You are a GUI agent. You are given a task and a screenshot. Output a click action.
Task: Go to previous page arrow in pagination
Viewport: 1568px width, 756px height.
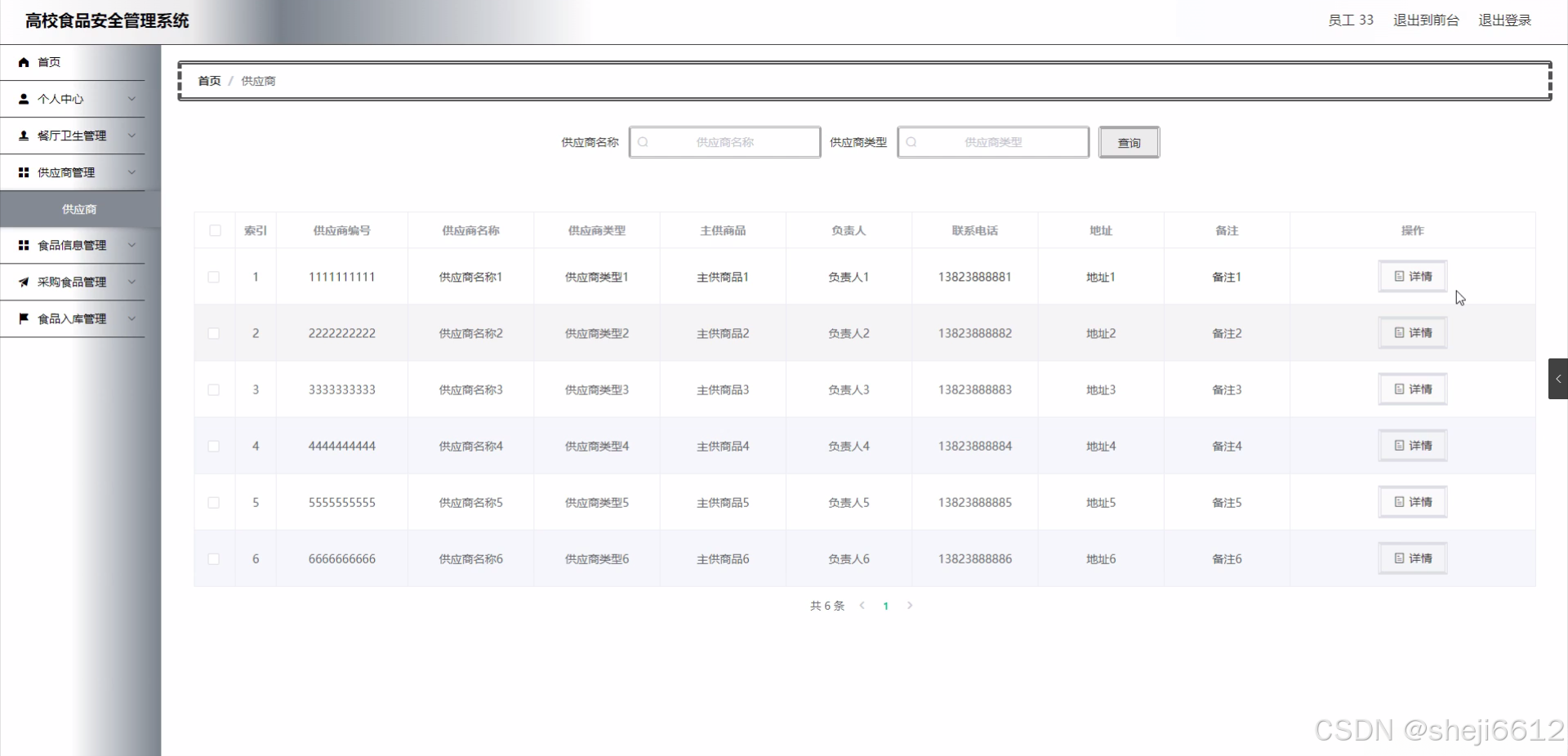coord(862,606)
